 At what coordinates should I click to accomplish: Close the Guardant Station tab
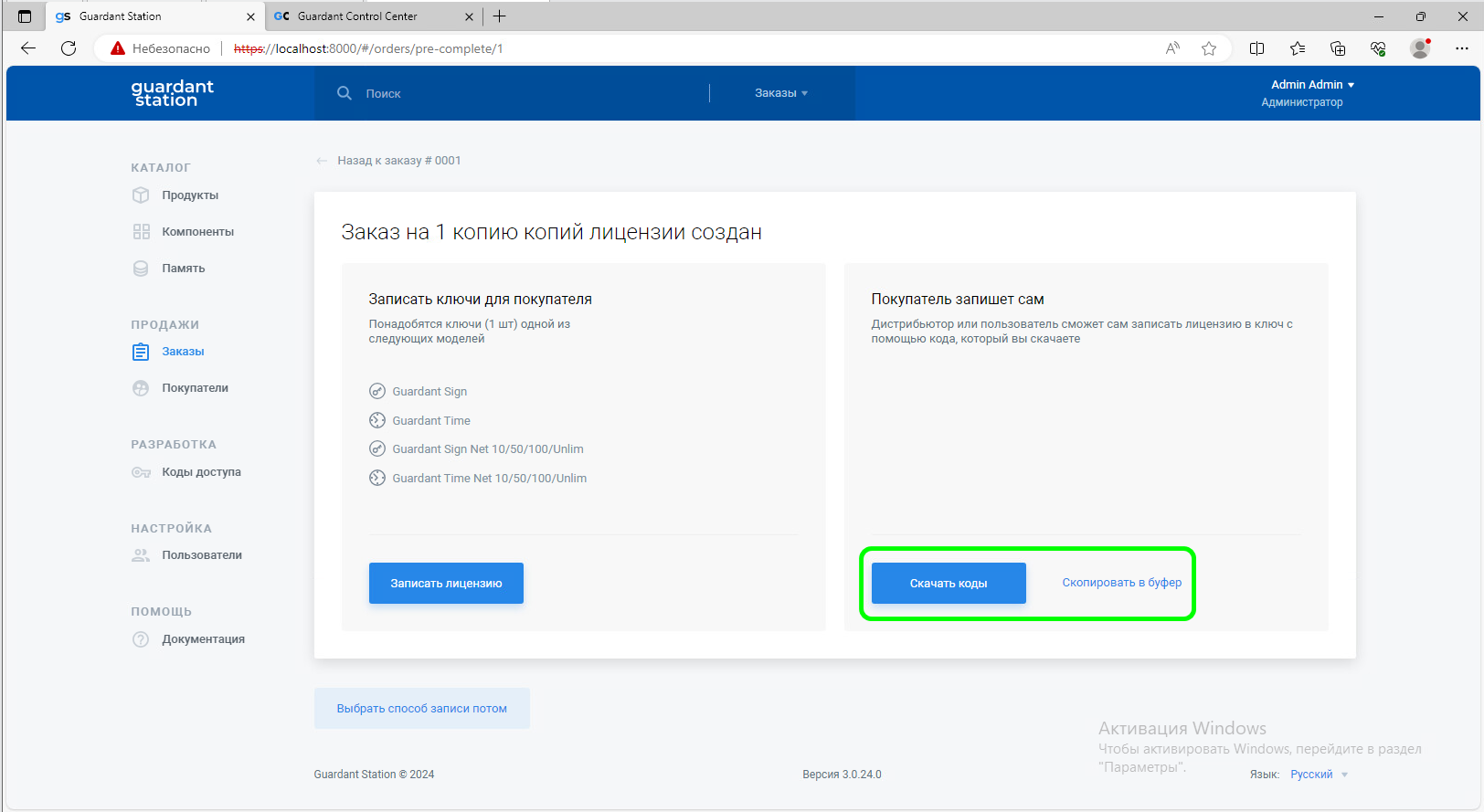click(x=250, y=16)
